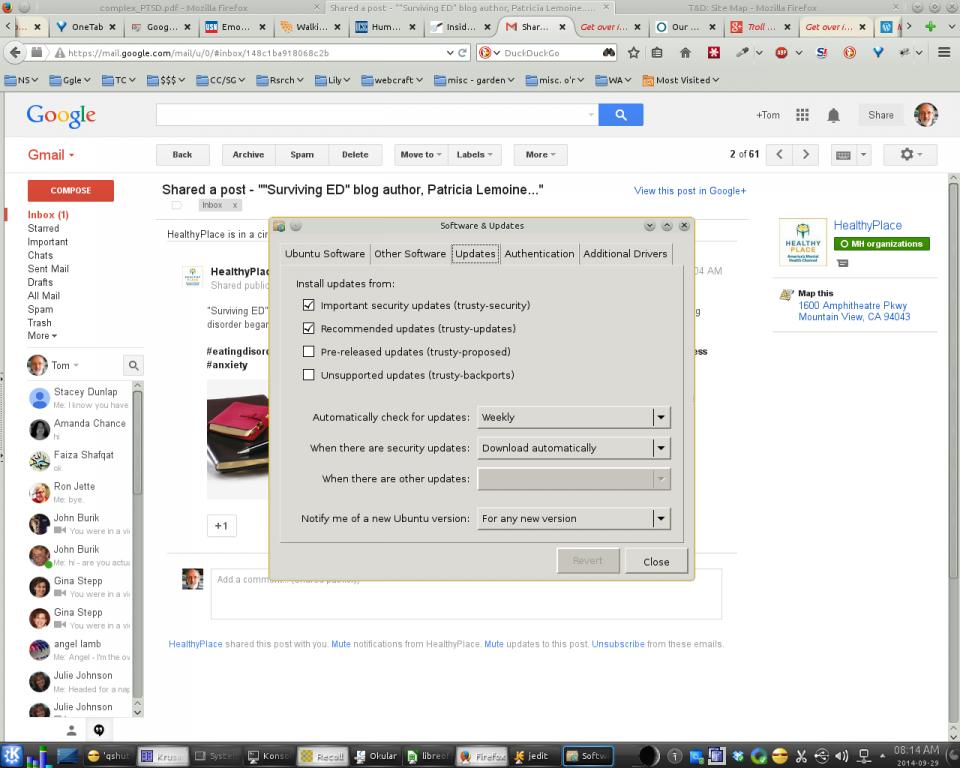Enable Pre-released updates (trusty-proposed)

coord(309,352)
